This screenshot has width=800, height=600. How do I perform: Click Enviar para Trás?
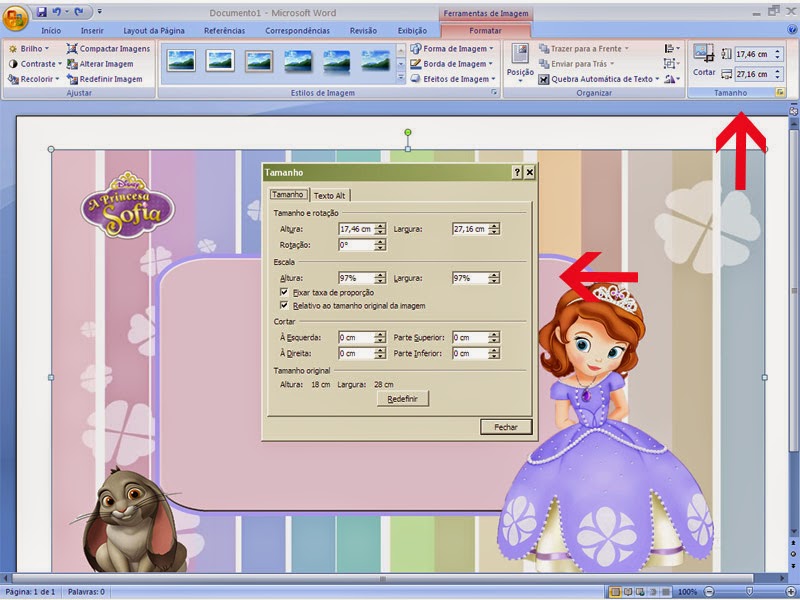577,64
